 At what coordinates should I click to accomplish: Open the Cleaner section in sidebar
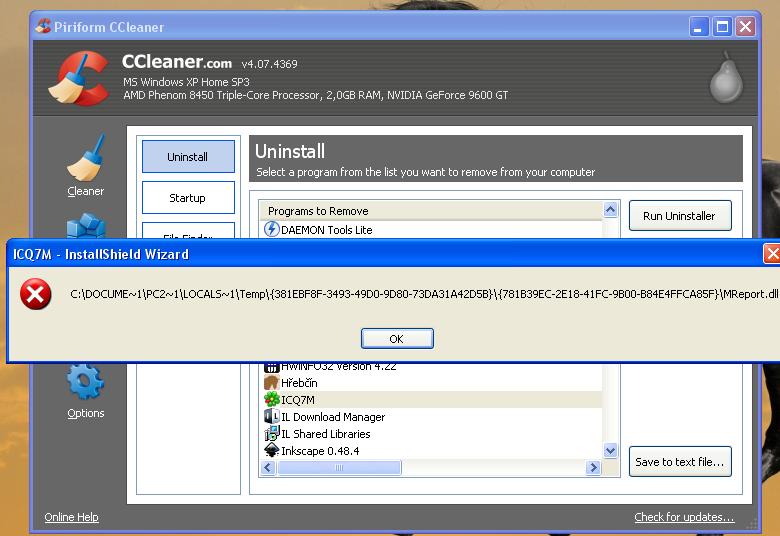point(86,166)
